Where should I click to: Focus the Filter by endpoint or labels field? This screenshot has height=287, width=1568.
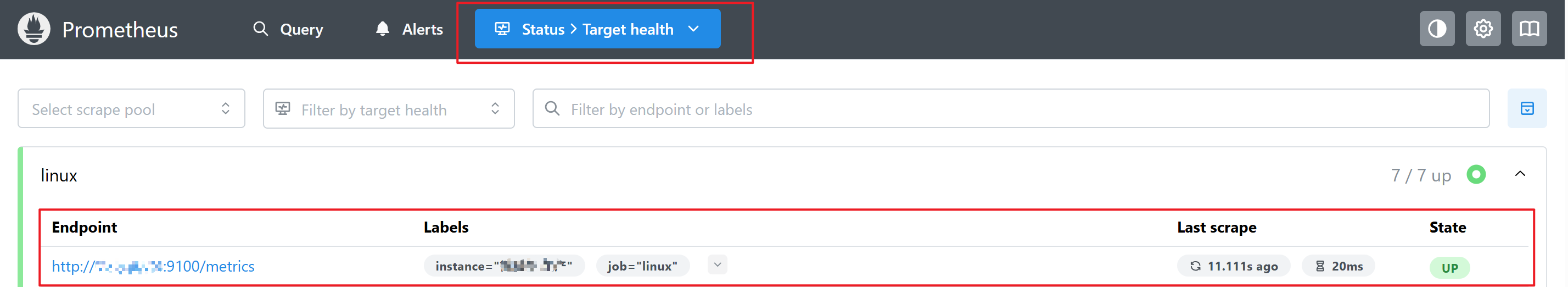(1010, 108)
